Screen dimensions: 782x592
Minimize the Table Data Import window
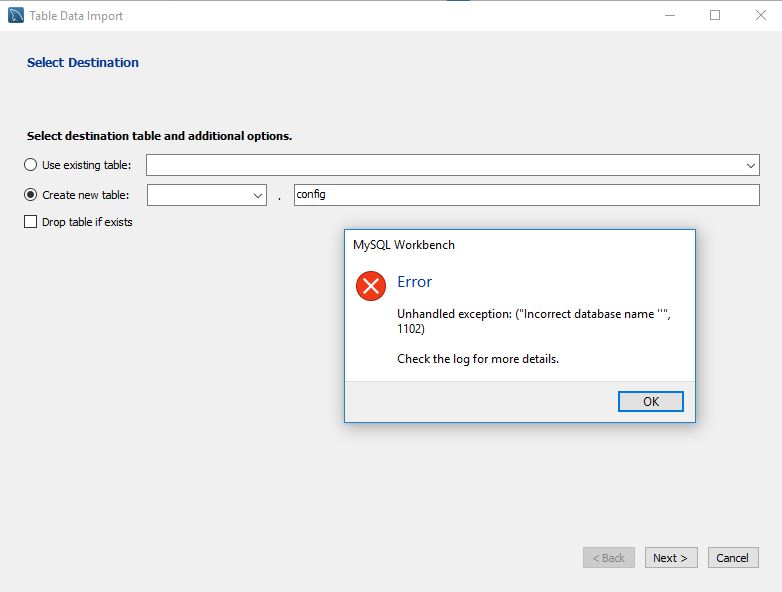pyautogui.click(x=670, y=15)
